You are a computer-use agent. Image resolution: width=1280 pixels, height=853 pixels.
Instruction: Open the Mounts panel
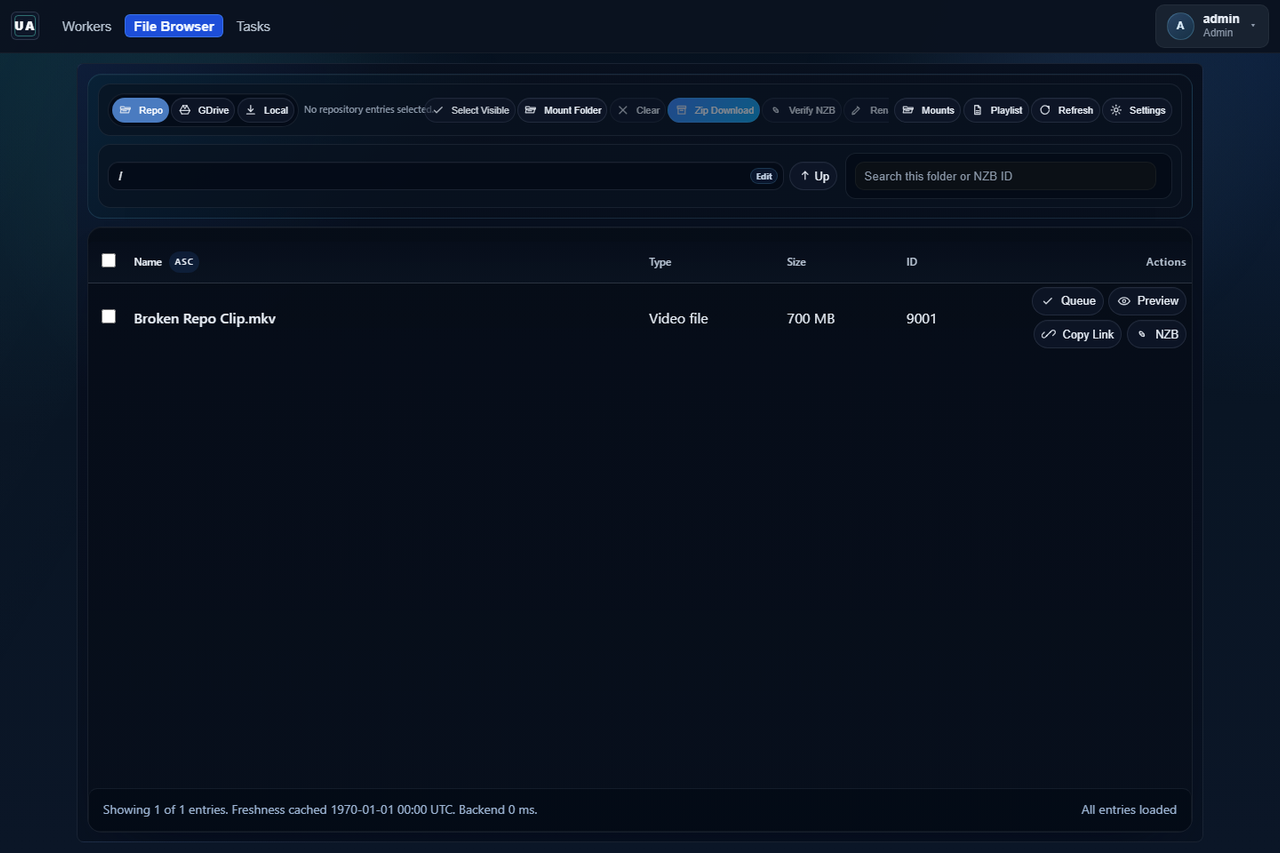click(928, 110)
